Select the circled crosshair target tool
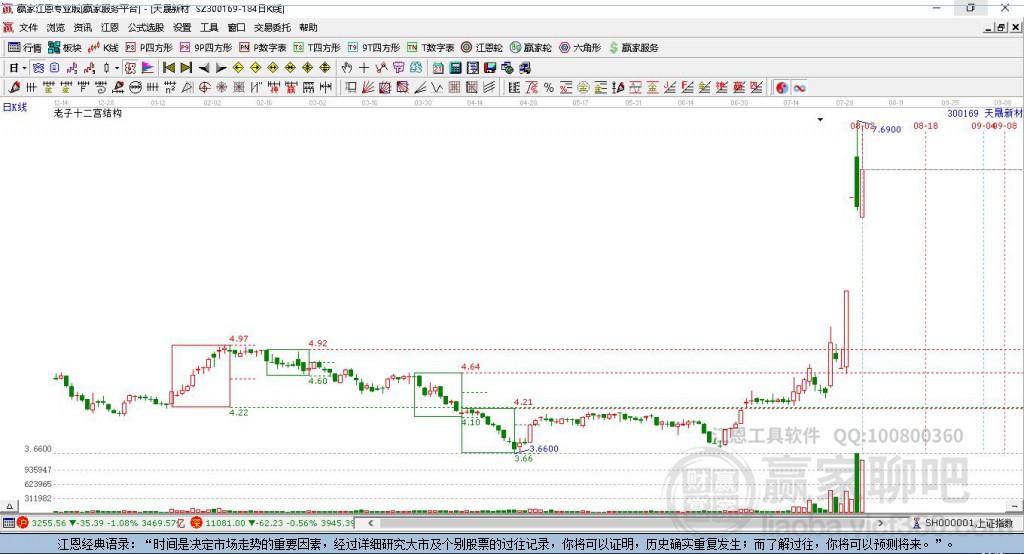This screenshot has width=1024, height=554. 204,88
